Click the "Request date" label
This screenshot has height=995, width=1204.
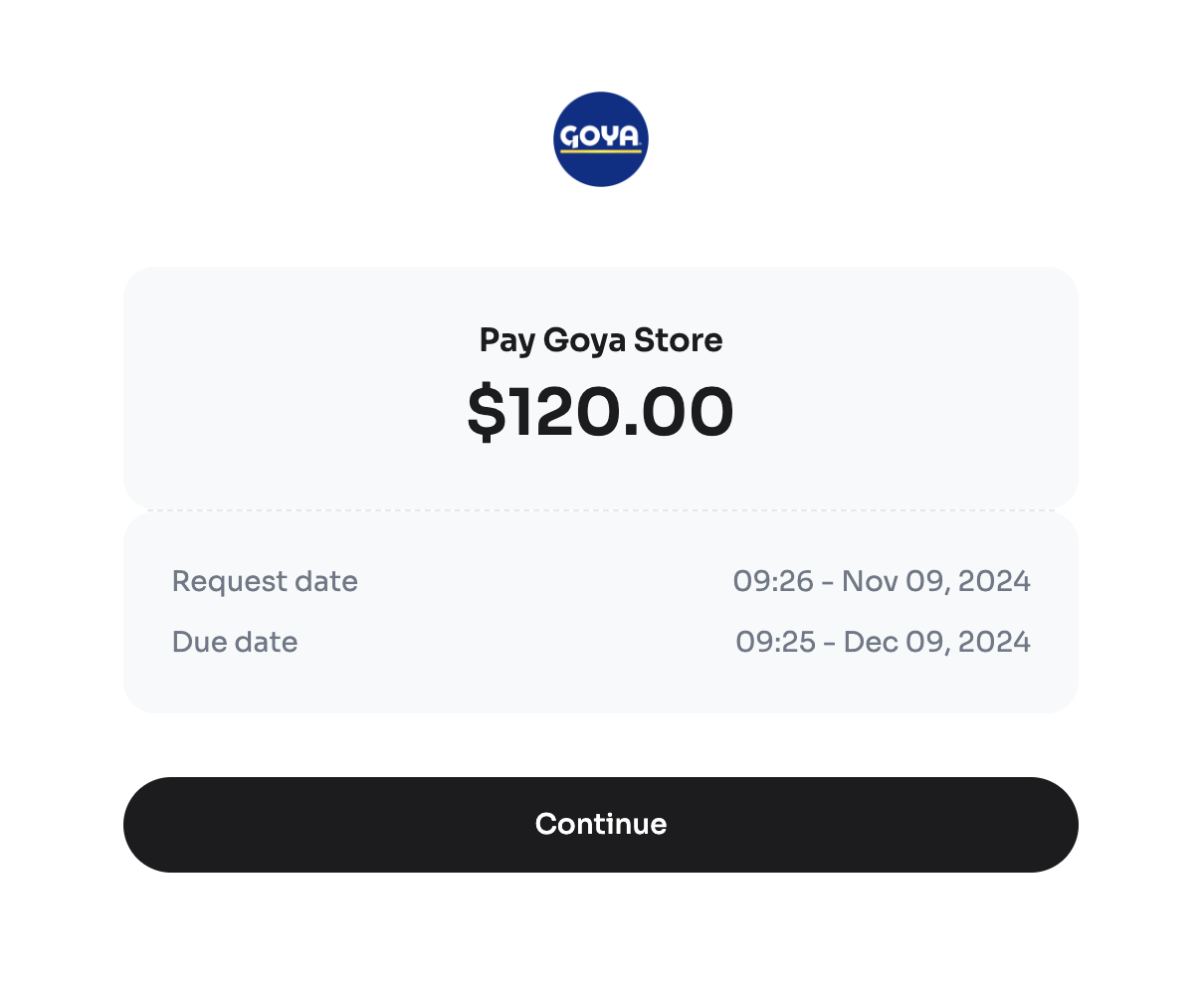[x=265, y=581]
